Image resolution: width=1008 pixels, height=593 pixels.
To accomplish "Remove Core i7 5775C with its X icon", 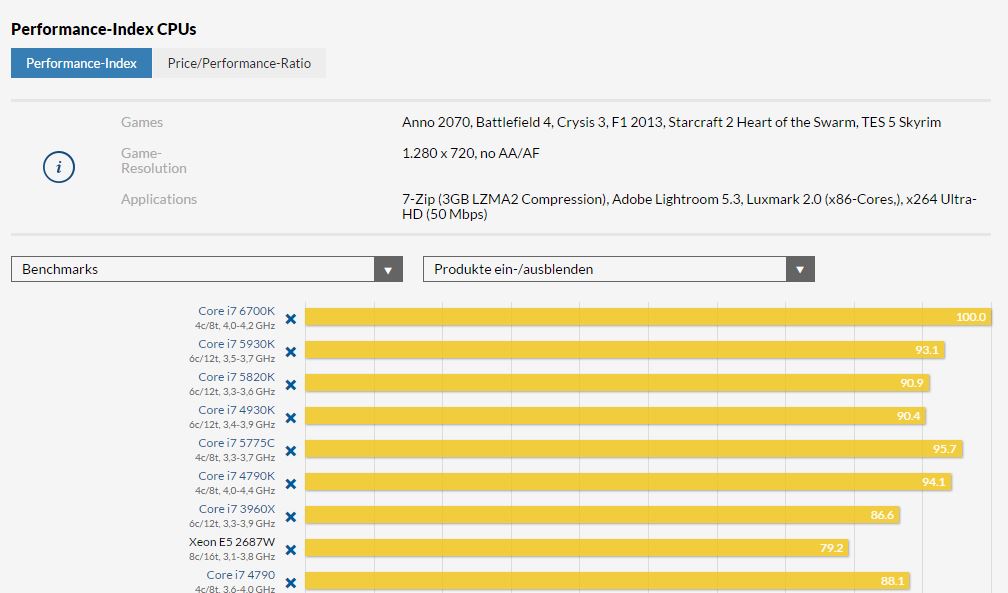I will (x=291, y=451).
